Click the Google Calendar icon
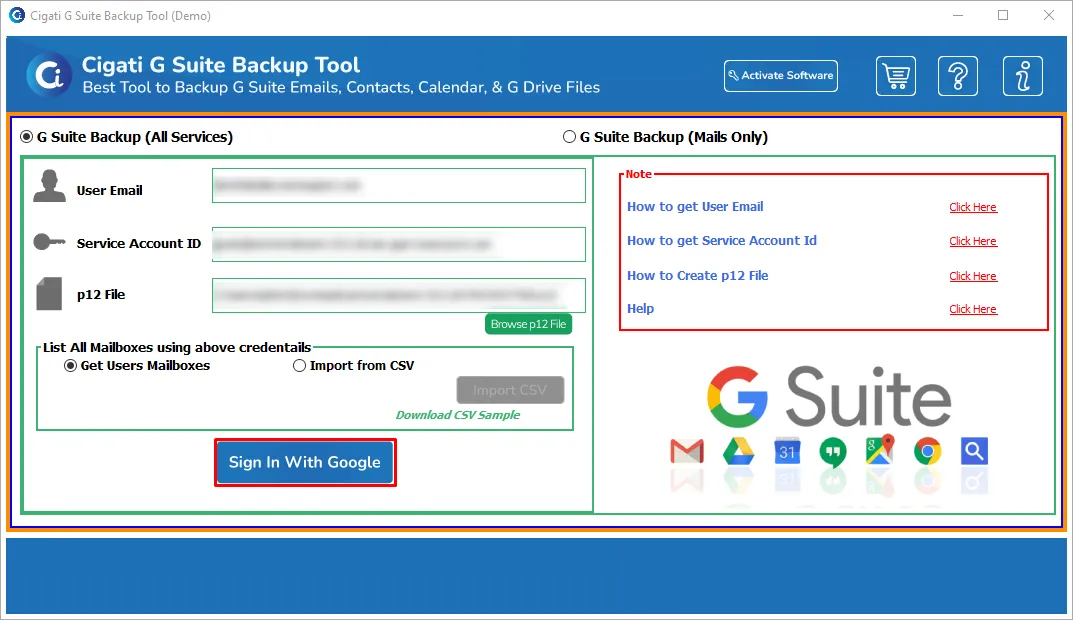 tap(787, 451)
